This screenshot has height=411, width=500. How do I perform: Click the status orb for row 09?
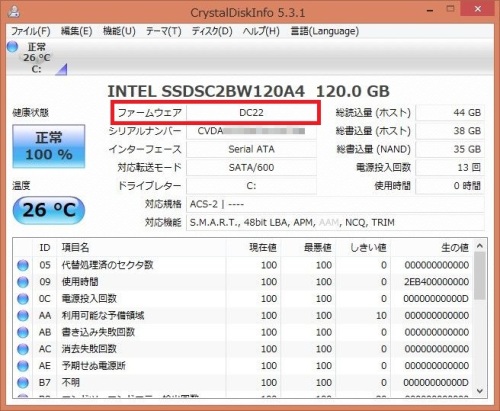coord(23,282)
